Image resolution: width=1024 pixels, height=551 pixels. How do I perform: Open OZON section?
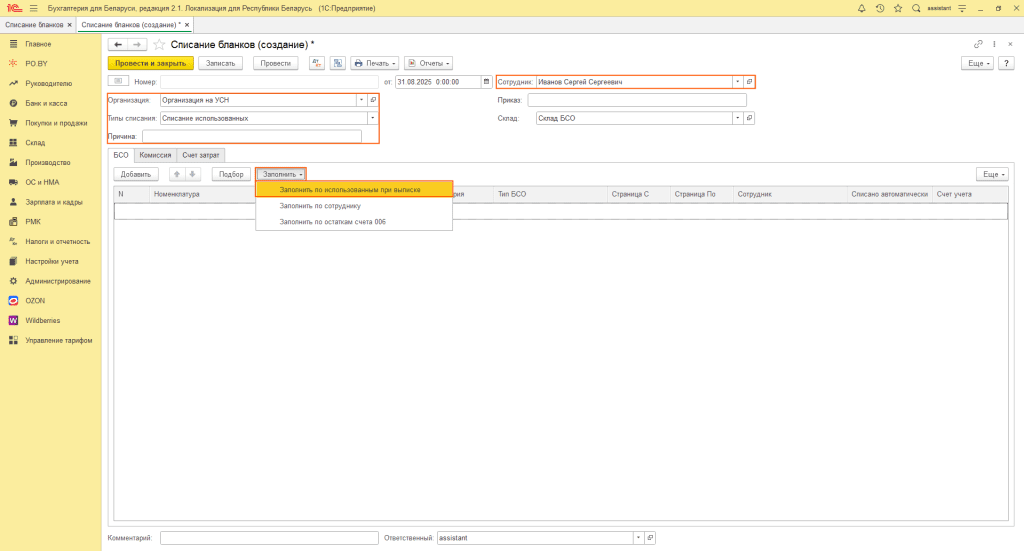click(35, 301)
